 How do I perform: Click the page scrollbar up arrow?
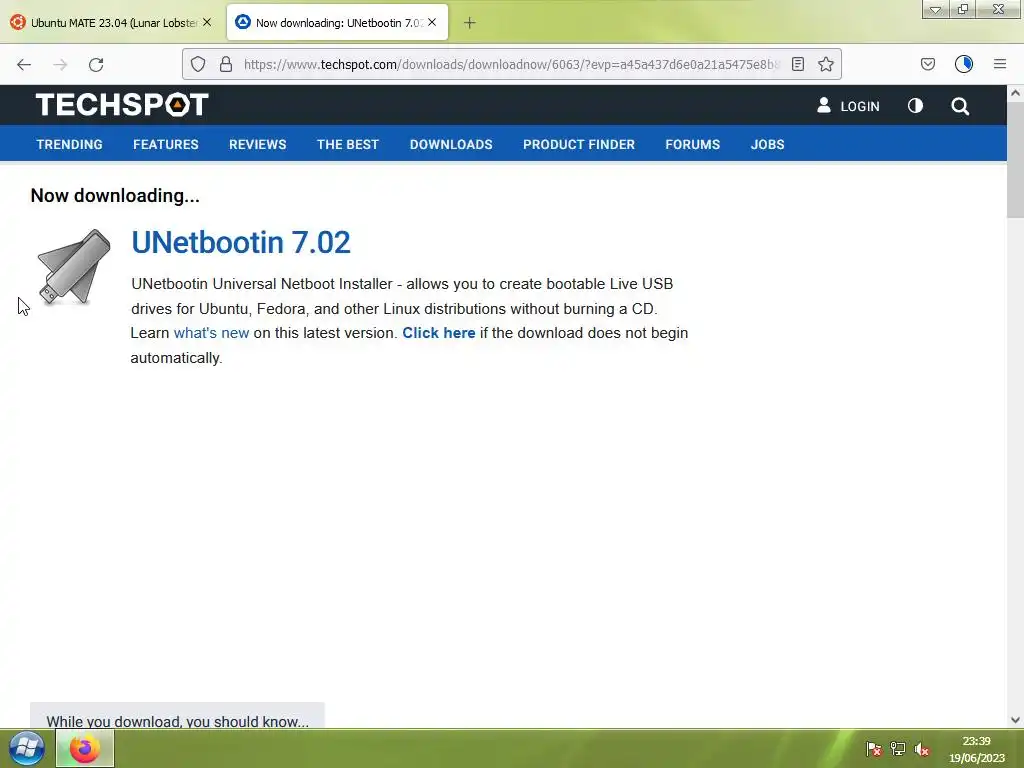tap(1015, 93)
